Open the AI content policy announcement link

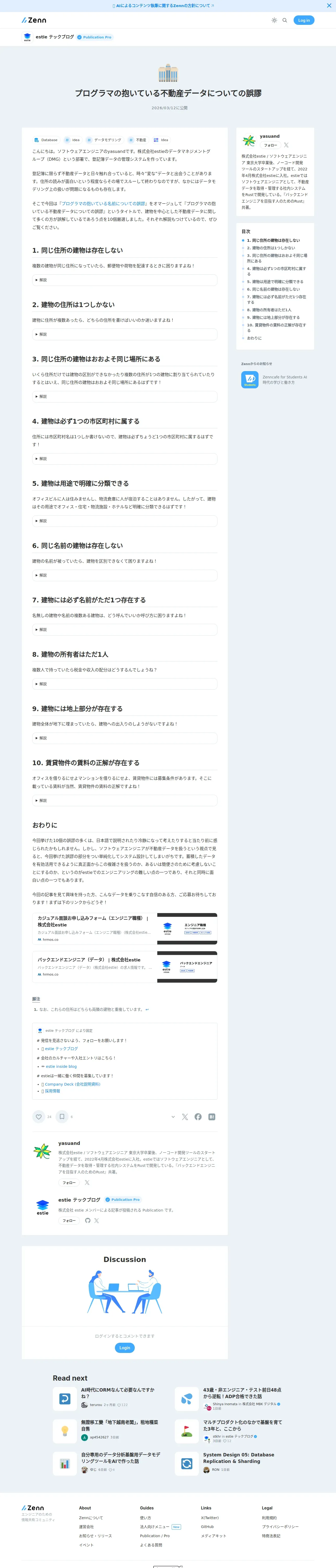click(164, 5)
